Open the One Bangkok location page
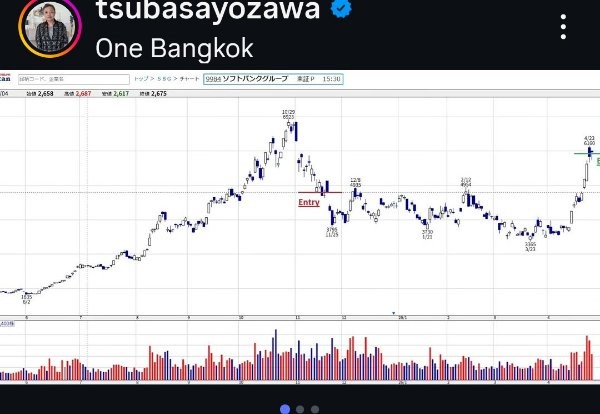The image size is (600, 414). click(175, 48)
